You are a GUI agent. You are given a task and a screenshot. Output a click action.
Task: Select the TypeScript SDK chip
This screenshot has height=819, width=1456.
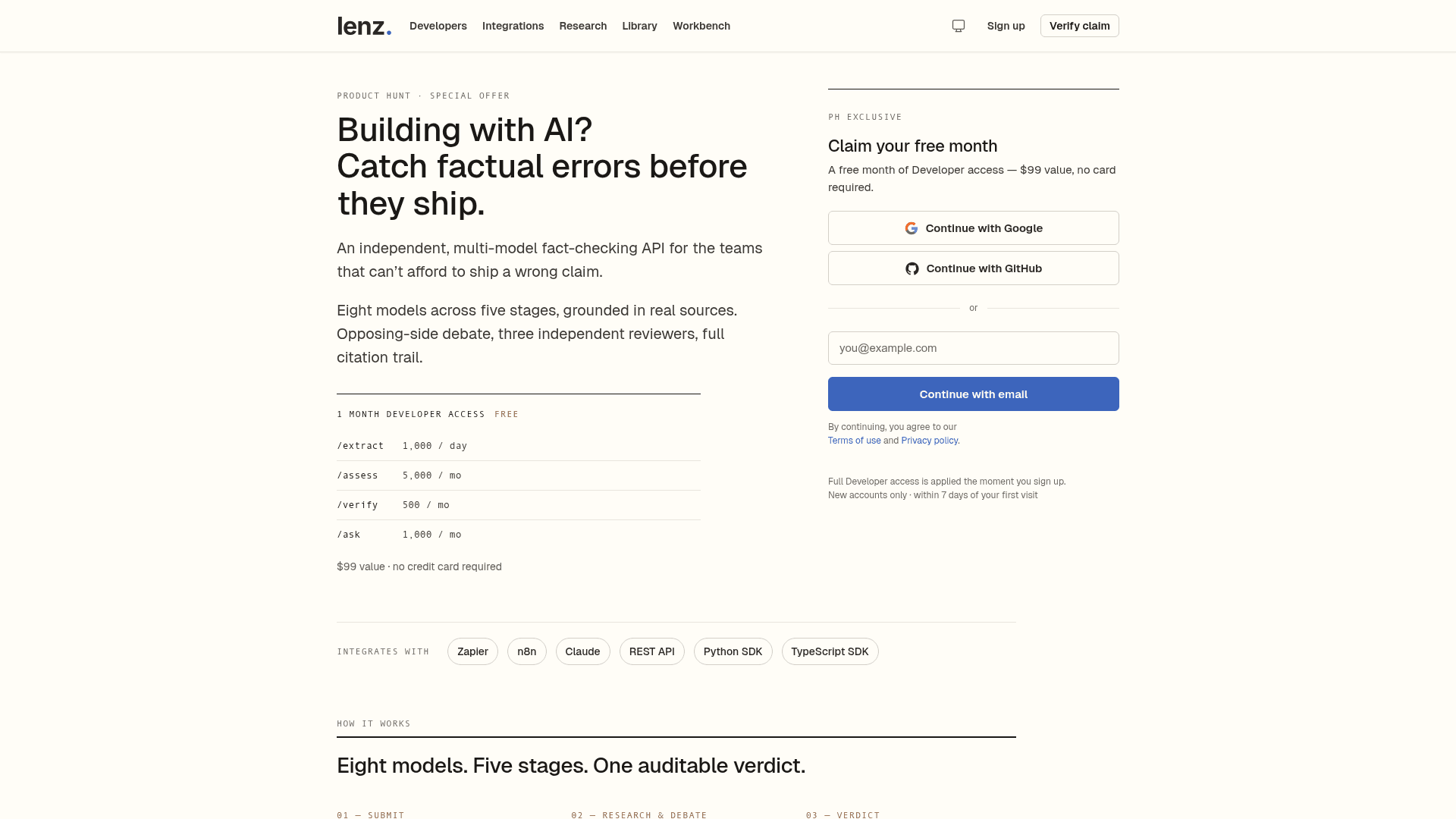point(830,651)
